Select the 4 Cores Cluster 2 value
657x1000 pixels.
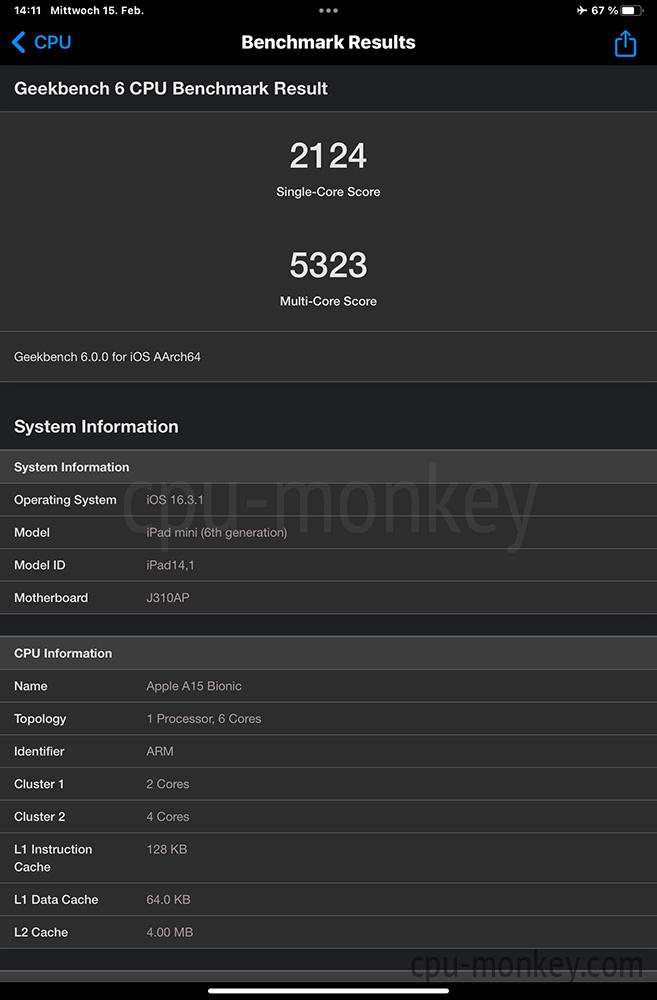[x=168, y=816]
